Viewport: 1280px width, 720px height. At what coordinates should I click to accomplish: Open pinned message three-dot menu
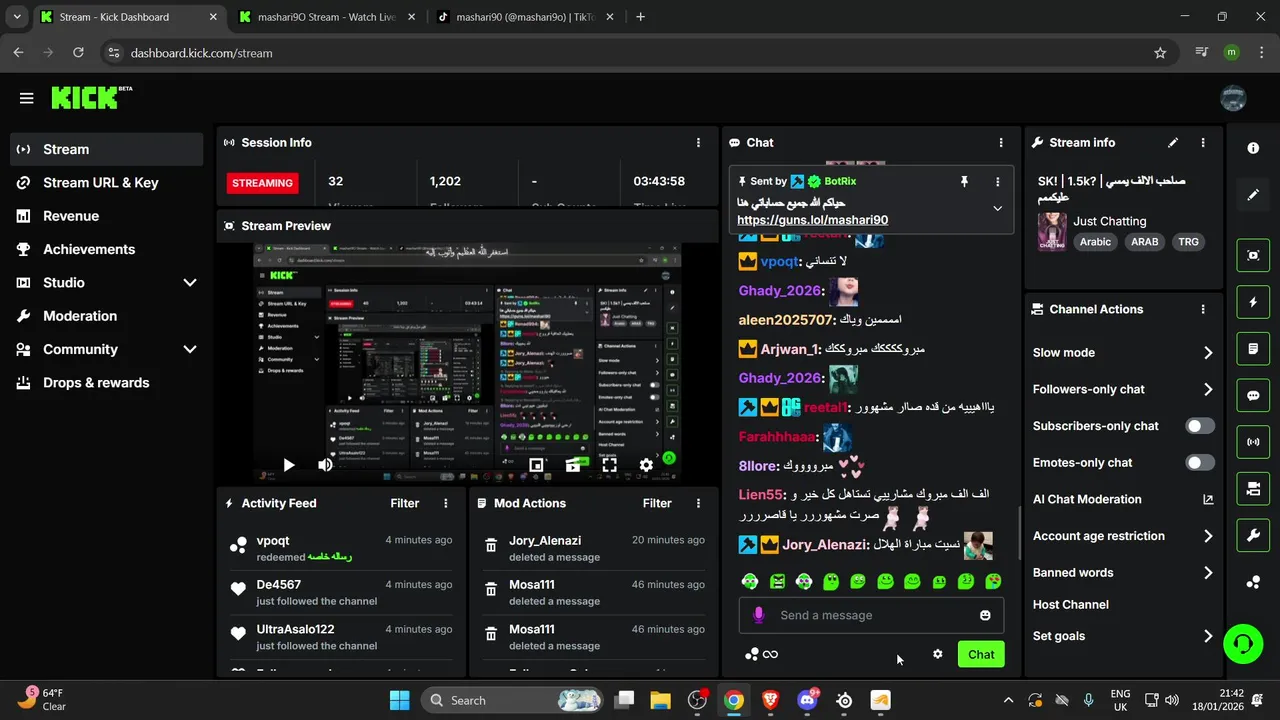(x=997, y=181)
